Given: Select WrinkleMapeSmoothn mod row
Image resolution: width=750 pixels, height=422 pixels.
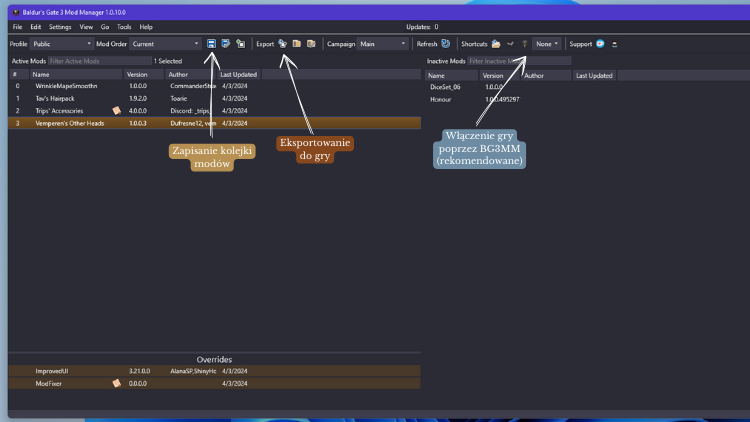Looking at the screenshot, I should (x=214, y=86).
